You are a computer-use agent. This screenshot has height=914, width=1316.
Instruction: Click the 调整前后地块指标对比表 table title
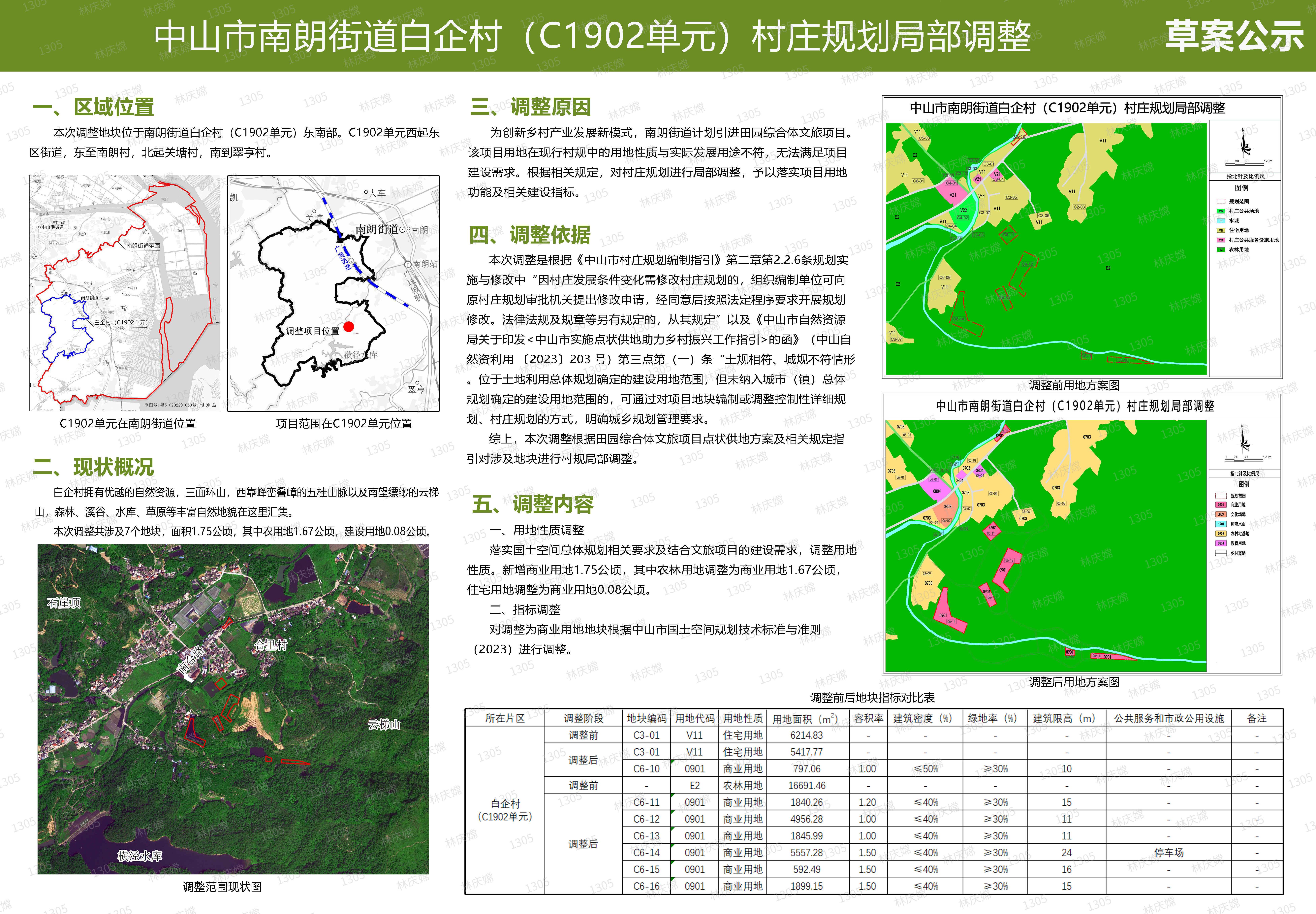point(872,698)
